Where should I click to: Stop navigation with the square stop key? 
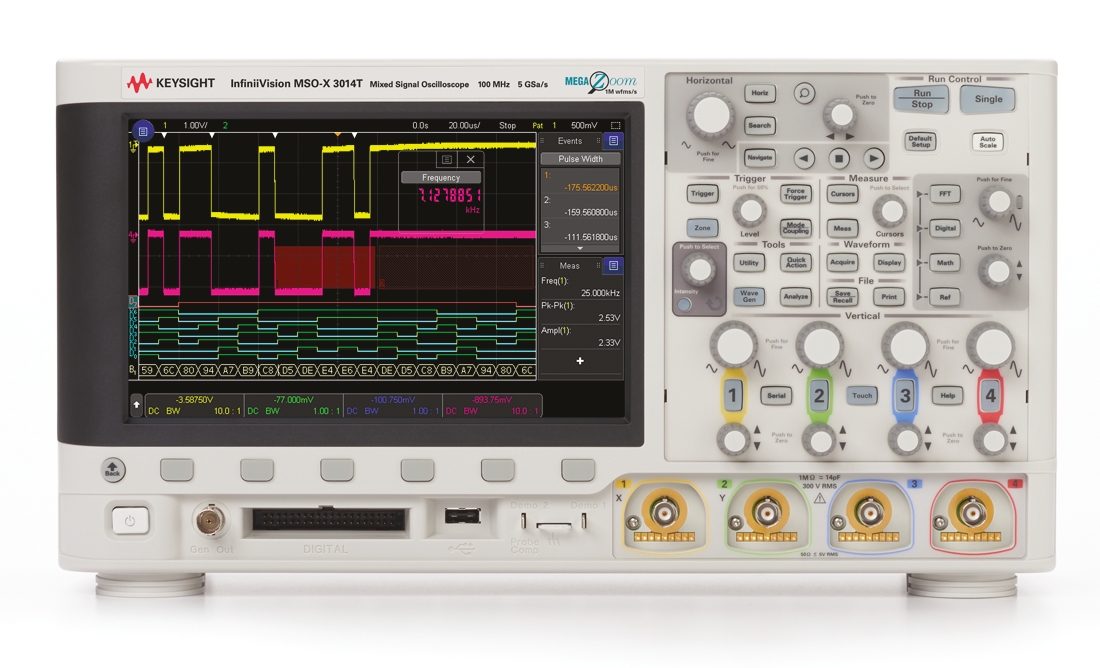838,159
